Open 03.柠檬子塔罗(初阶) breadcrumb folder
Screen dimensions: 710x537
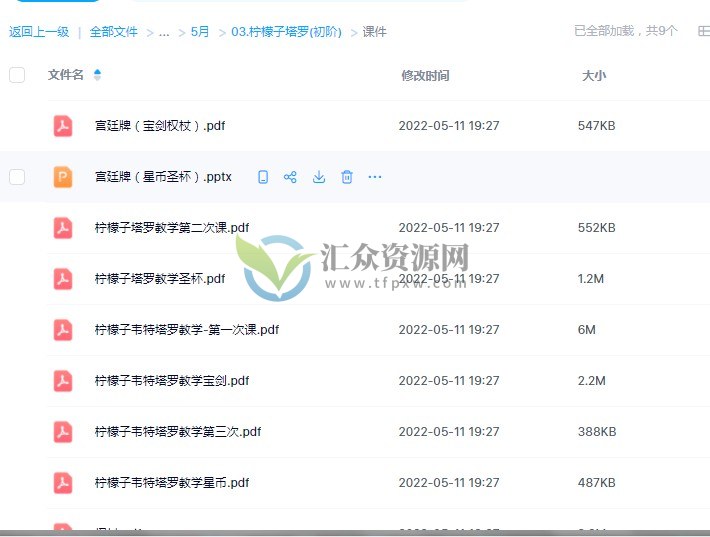[286, 32]
